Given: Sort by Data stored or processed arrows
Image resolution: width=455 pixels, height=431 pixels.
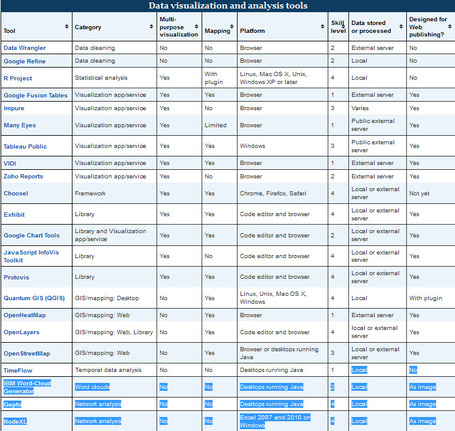Looking at the screenshot, I should [401, 26].
